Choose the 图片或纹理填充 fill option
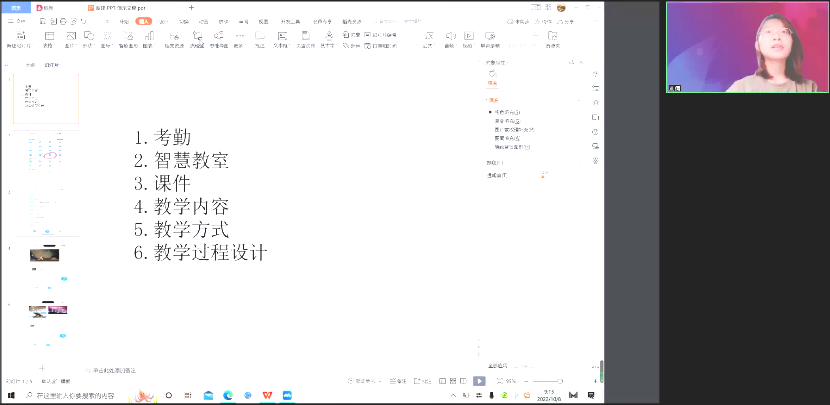Screen dimensions: 830x405 tap(489, 130)
